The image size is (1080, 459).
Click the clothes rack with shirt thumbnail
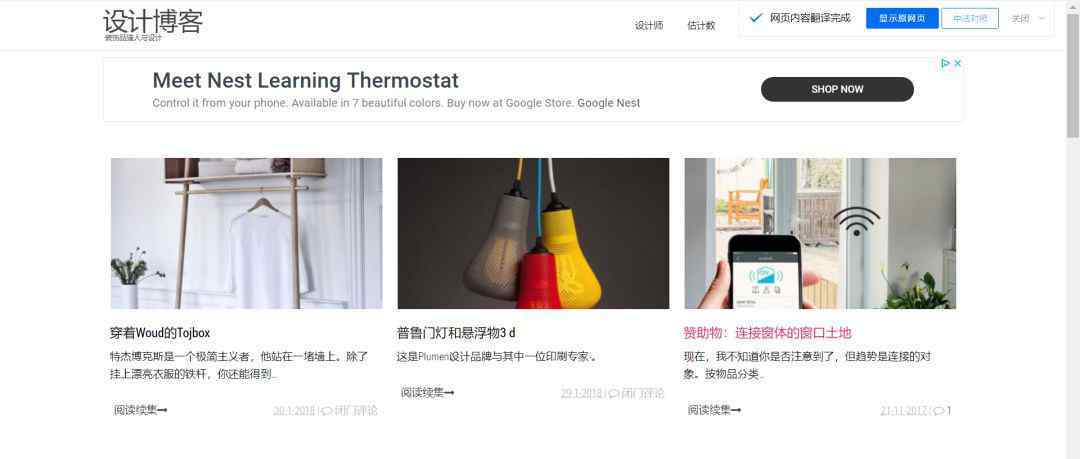click(247, 233)
